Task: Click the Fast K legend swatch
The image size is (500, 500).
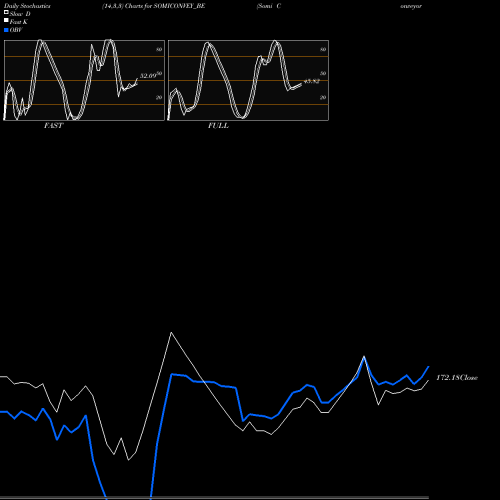Action: 6,20
